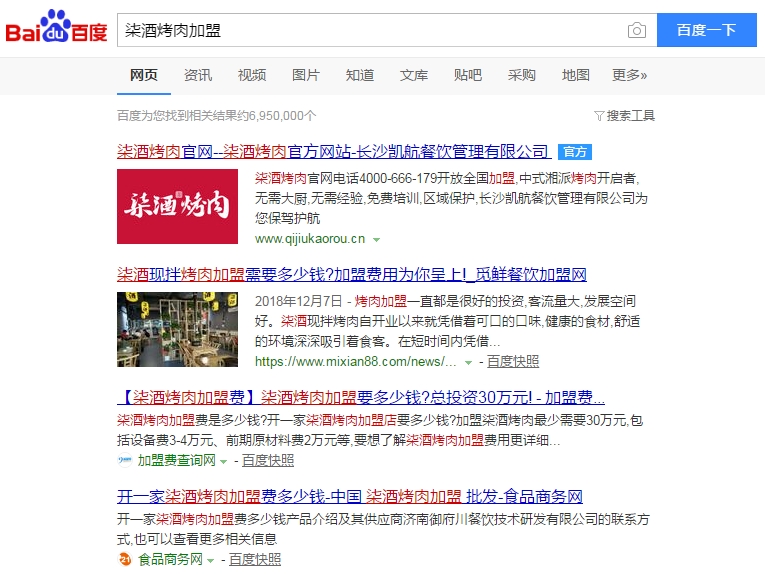The image size is (765, 574).
Task: Expand arrow beside 加盟费查询网
Action: [223, 461]
